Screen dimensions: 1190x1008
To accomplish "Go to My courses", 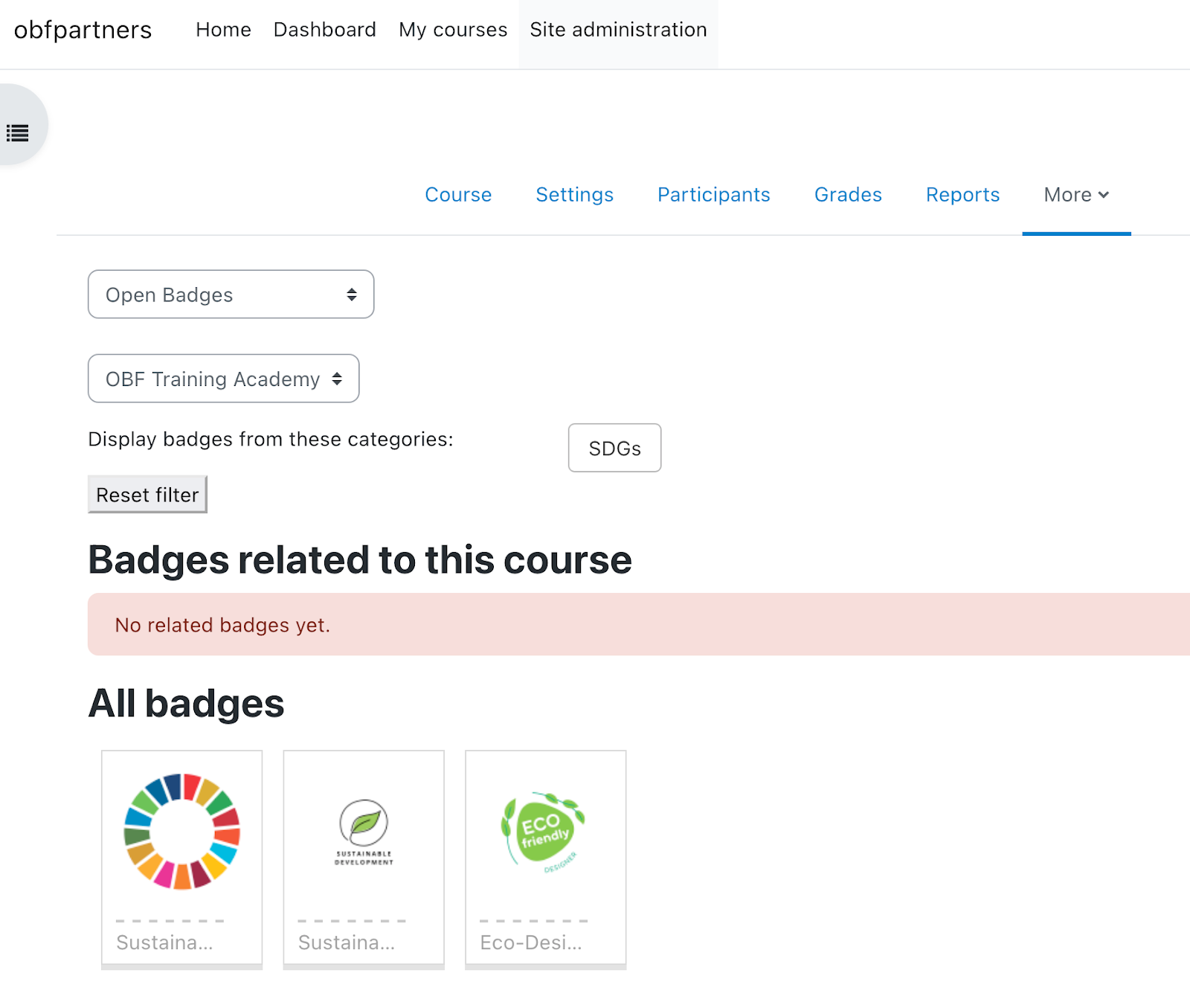I will [453, 30].
